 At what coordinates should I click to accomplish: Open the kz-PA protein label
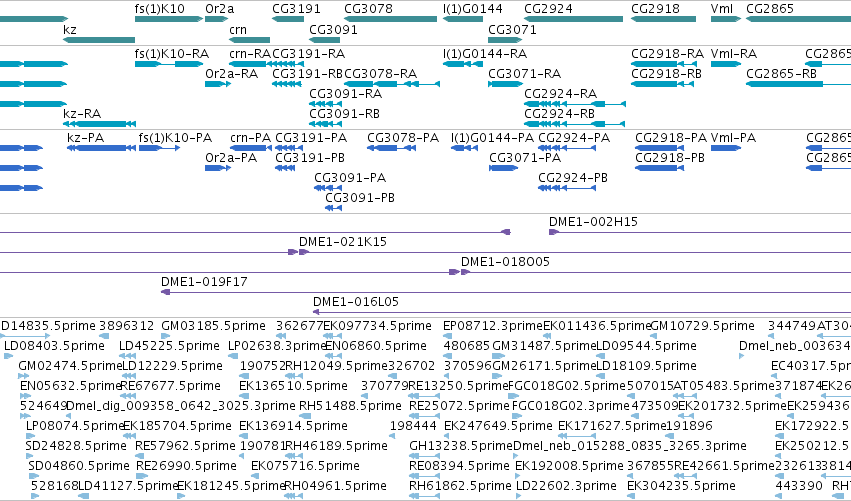(85, 138)
